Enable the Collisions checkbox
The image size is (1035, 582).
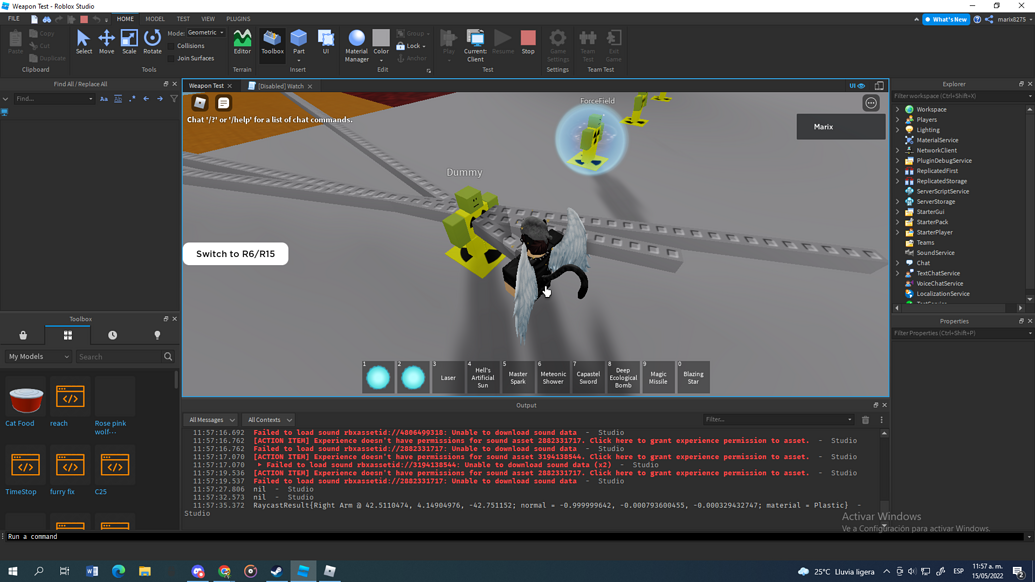[172, 46]
